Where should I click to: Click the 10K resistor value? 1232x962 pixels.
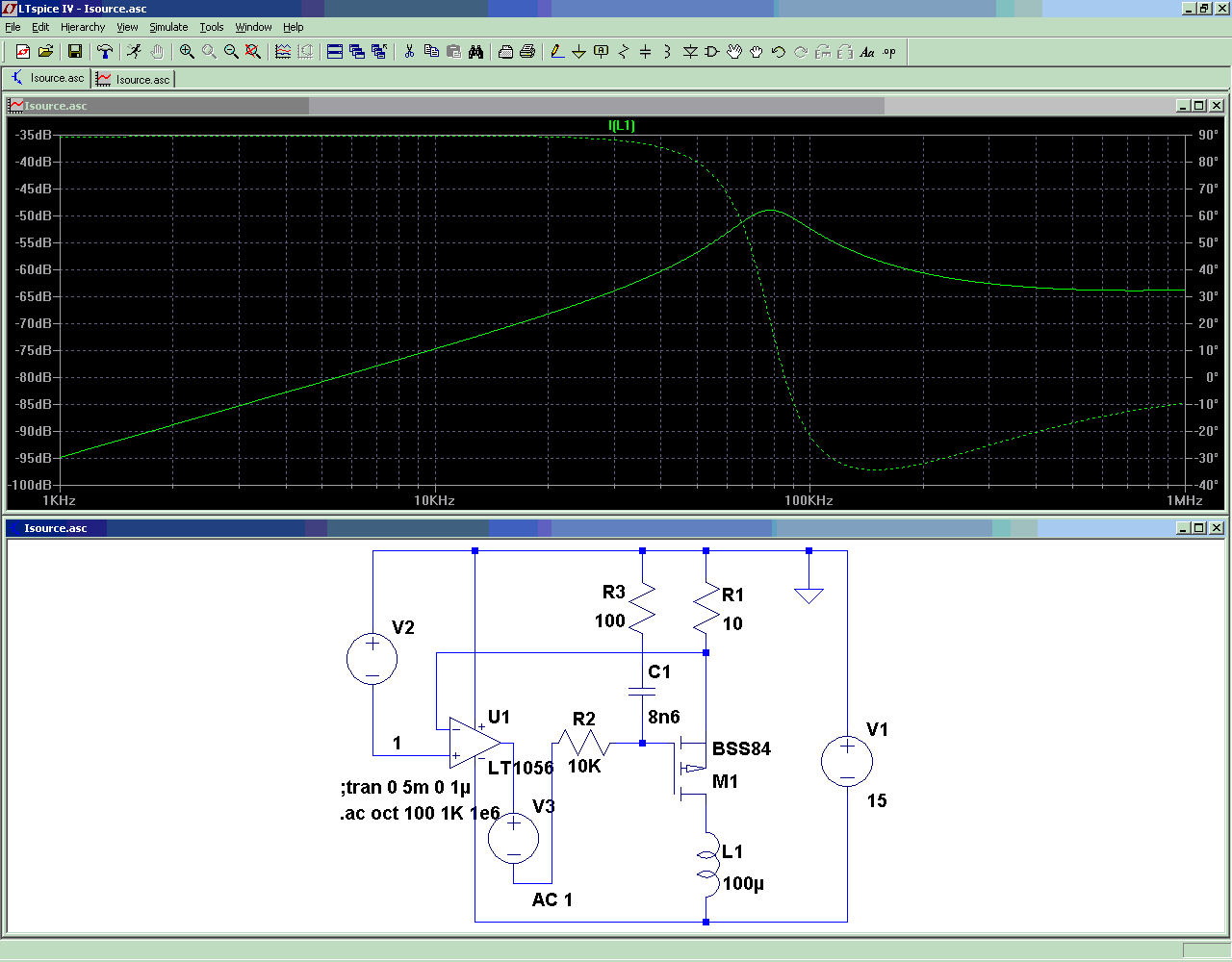tap(584, 766)
